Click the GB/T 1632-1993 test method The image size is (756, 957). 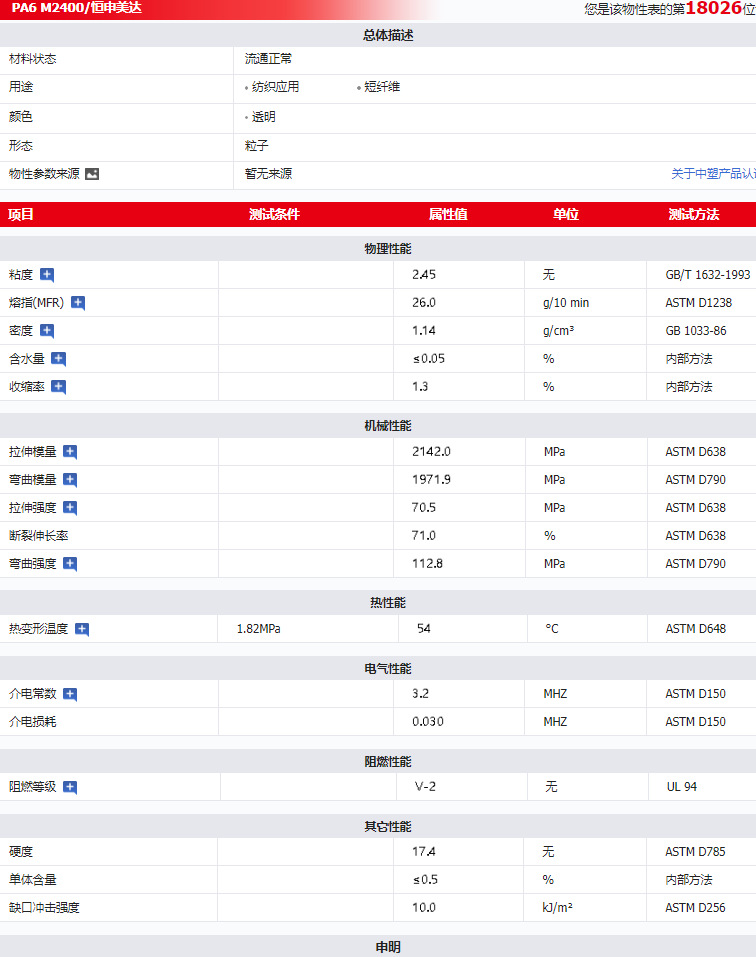click(708, 275)
